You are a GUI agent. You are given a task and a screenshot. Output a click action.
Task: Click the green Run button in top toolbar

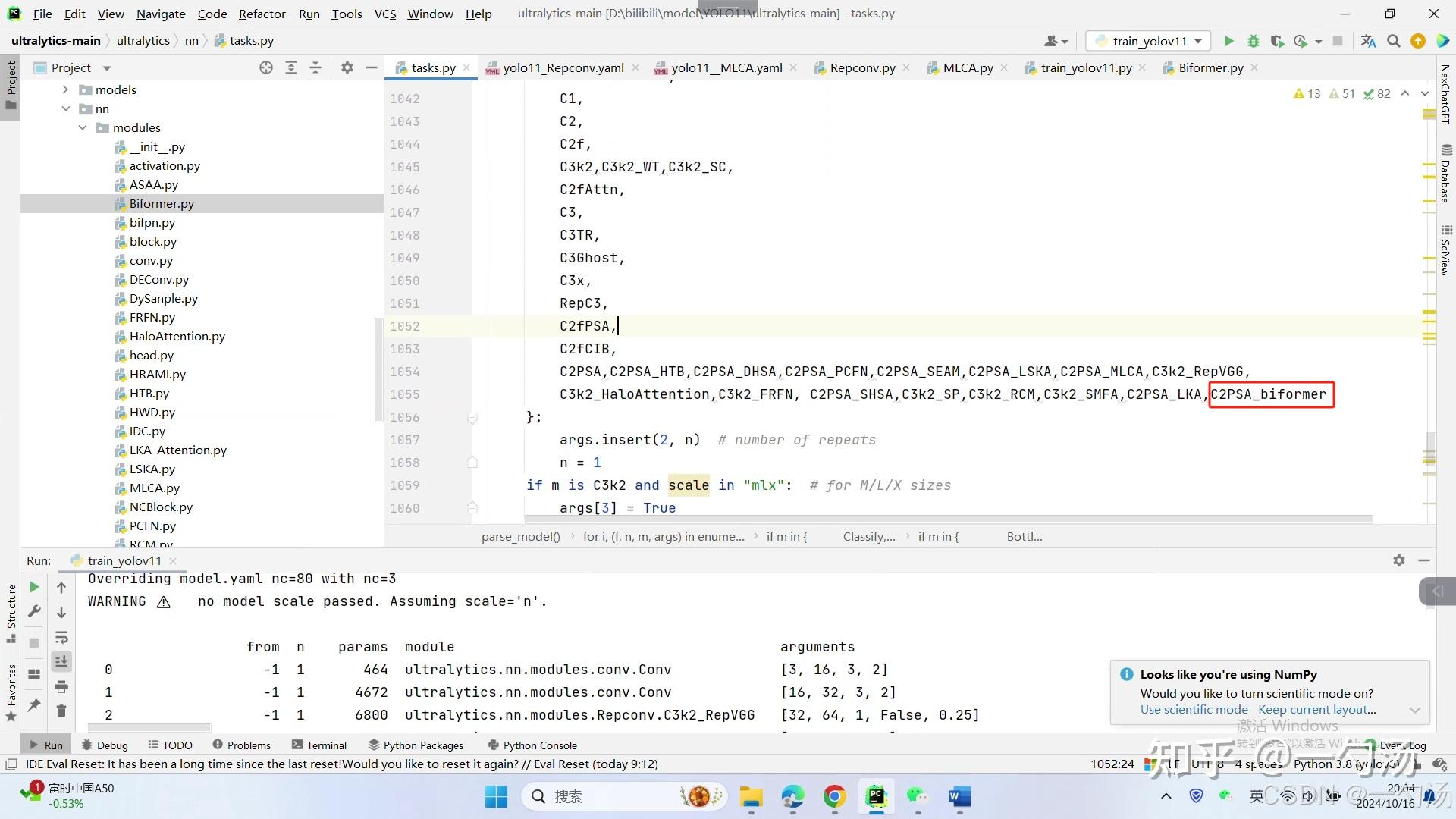coord(1228,41)
